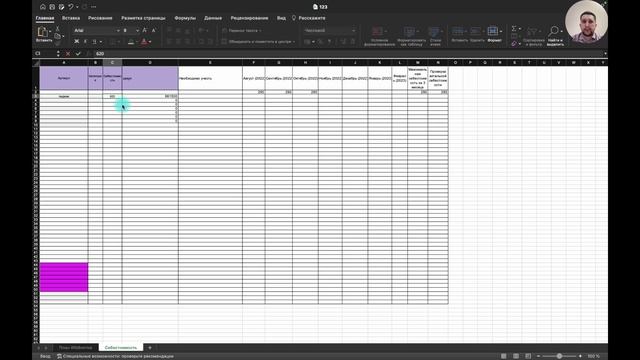
Task: Switch to the Рисование ribbon tab
Action: click(100, 18)
